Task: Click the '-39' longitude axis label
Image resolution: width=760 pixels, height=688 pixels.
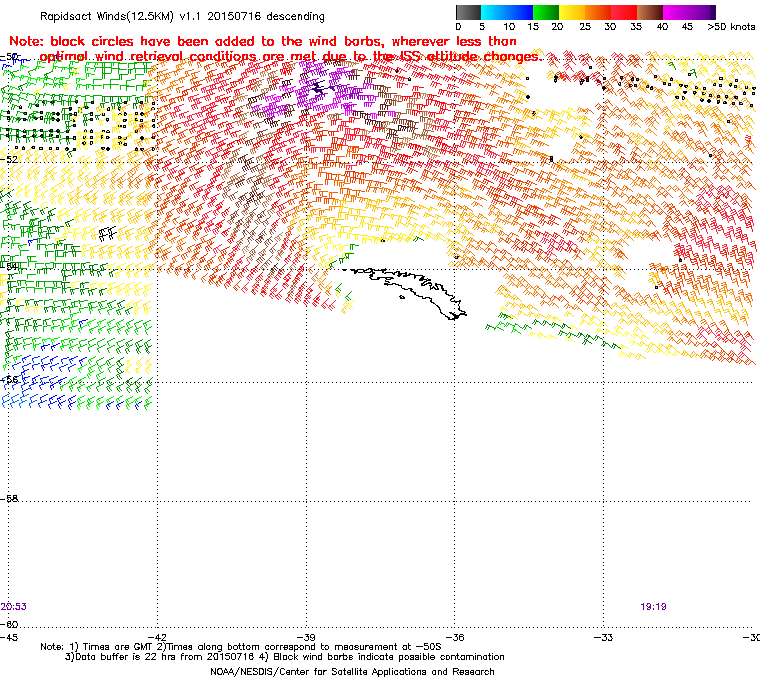Action: (x=306, y=637)
